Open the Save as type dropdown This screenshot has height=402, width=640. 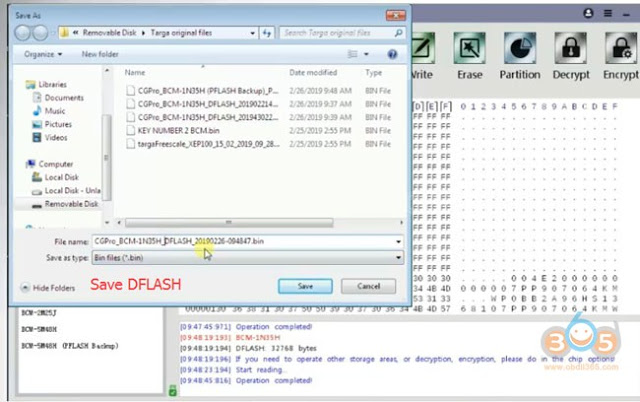pyautogui.click(x=247, y=258)
